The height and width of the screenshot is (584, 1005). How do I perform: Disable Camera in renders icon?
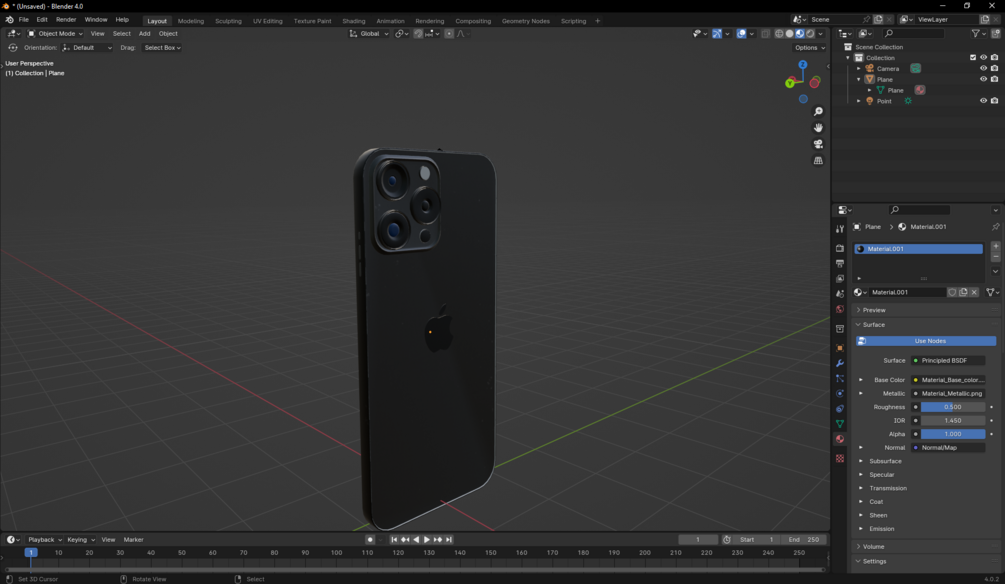(x=994, y=68)
